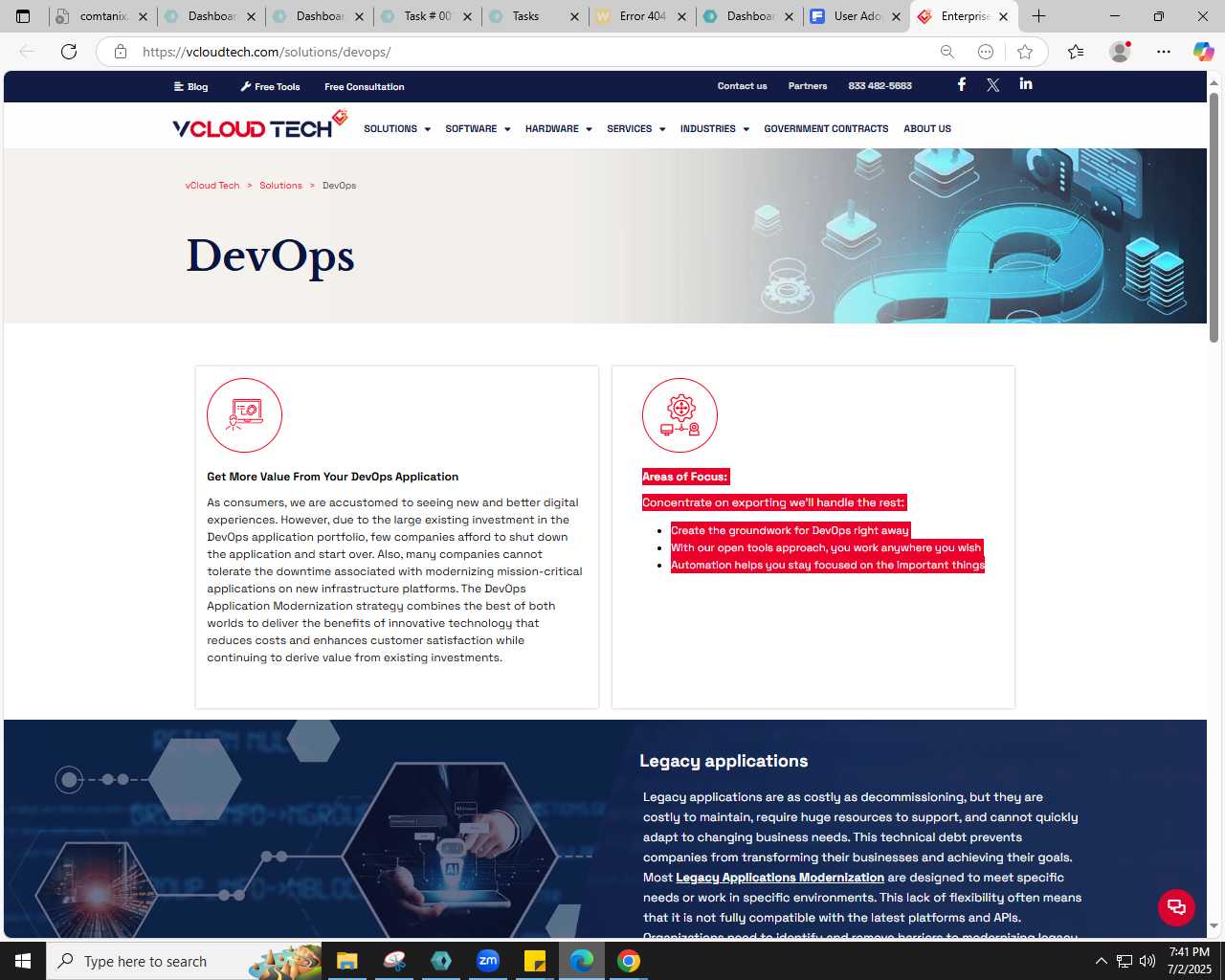Click phone number 833 482-5683
This screenshot has height=980, width=1225.
point(880,85)
